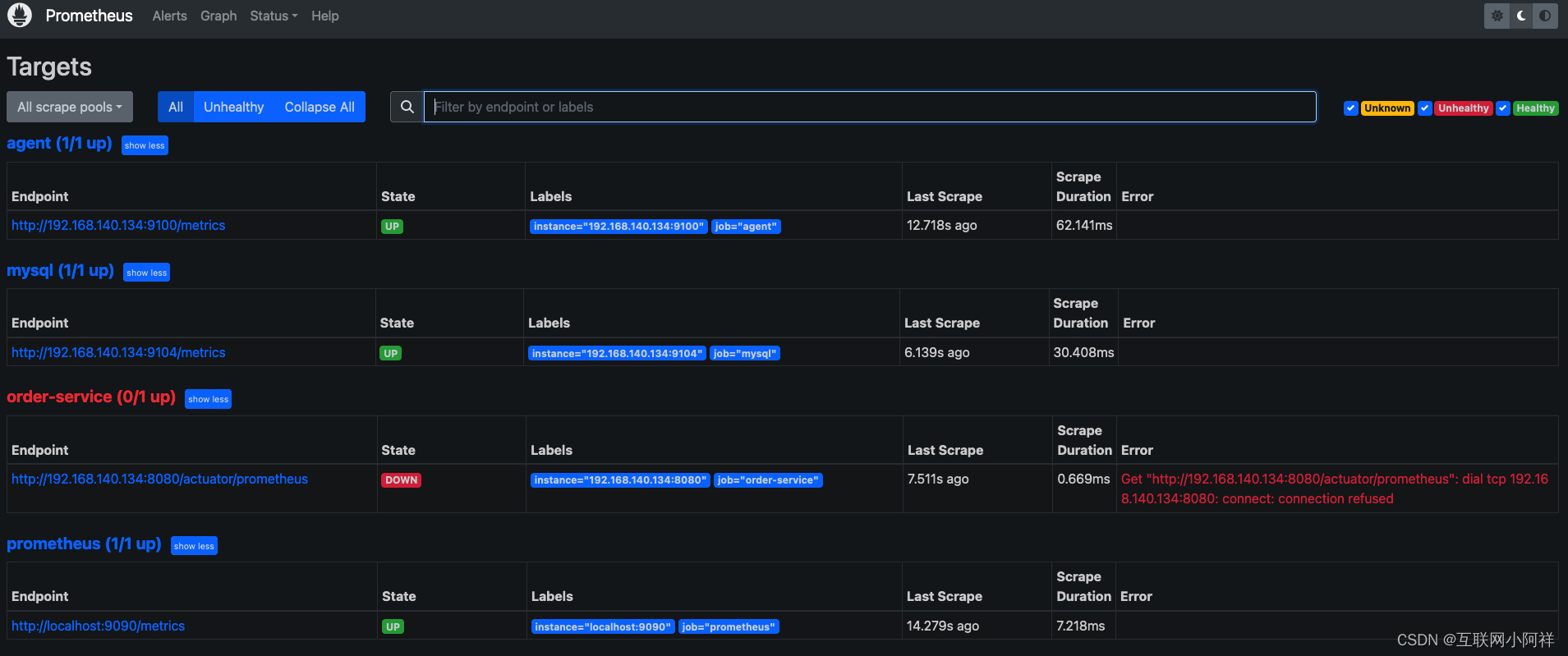The height and width of the screenshot is (656, 1568).
Task: Open the Graph page
Action: (x=218, y=16)
